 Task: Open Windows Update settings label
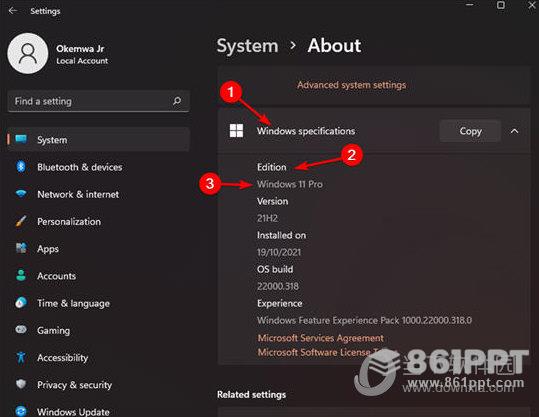[73, 412]
